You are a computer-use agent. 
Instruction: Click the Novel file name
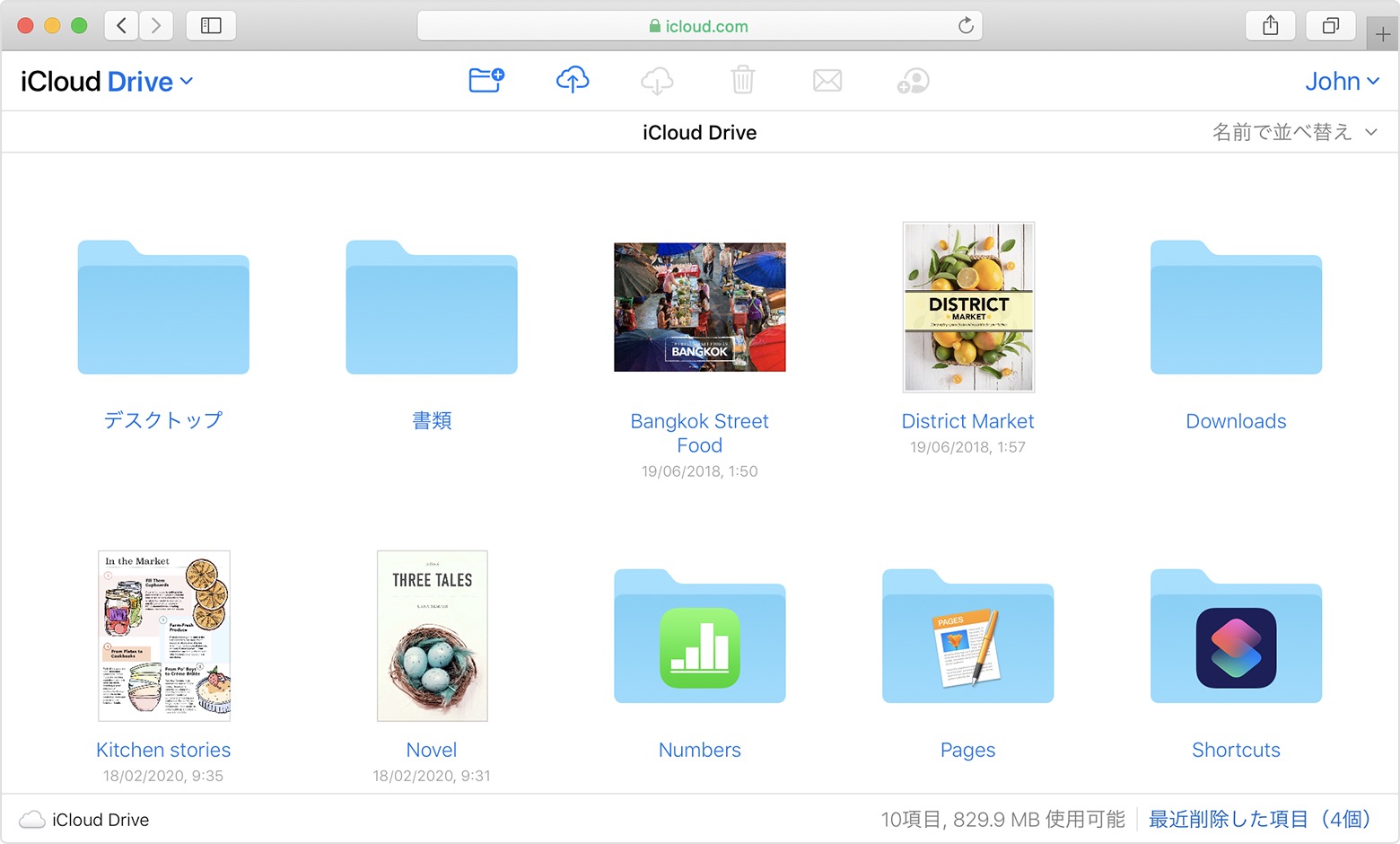pos(432,750)
